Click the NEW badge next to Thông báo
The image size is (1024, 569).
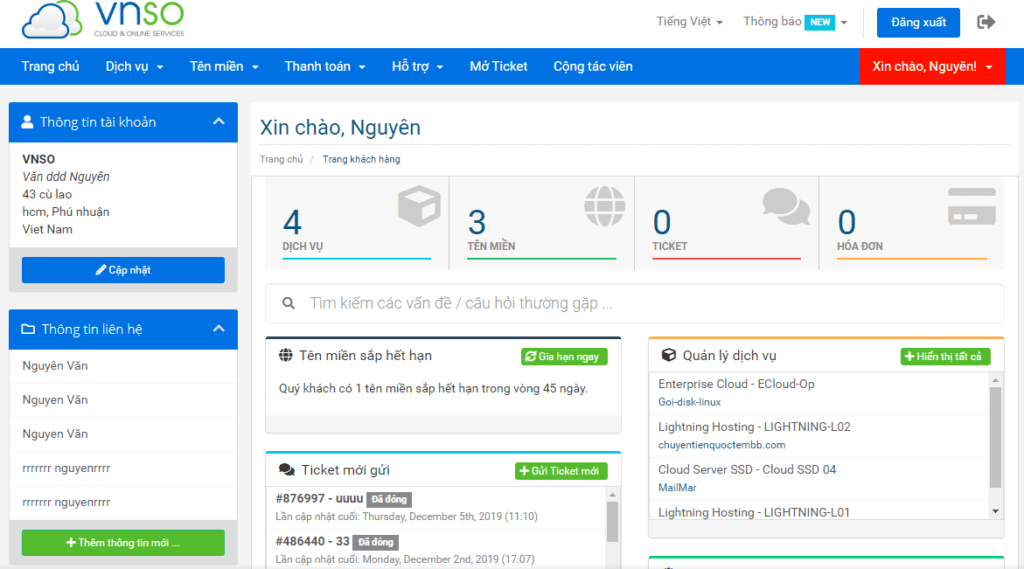(x=820, y=22)
